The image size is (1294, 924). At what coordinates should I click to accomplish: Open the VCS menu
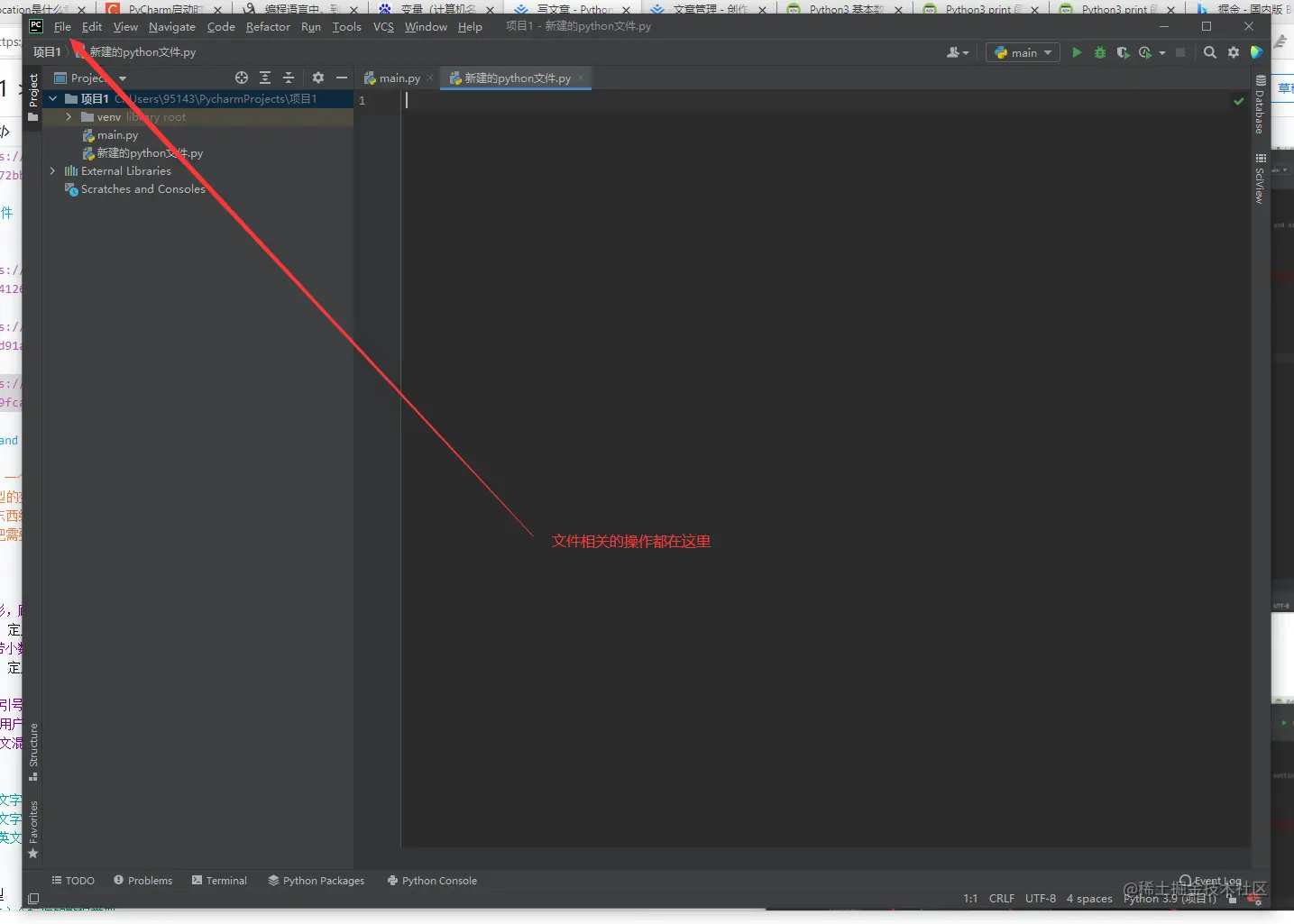383,27
